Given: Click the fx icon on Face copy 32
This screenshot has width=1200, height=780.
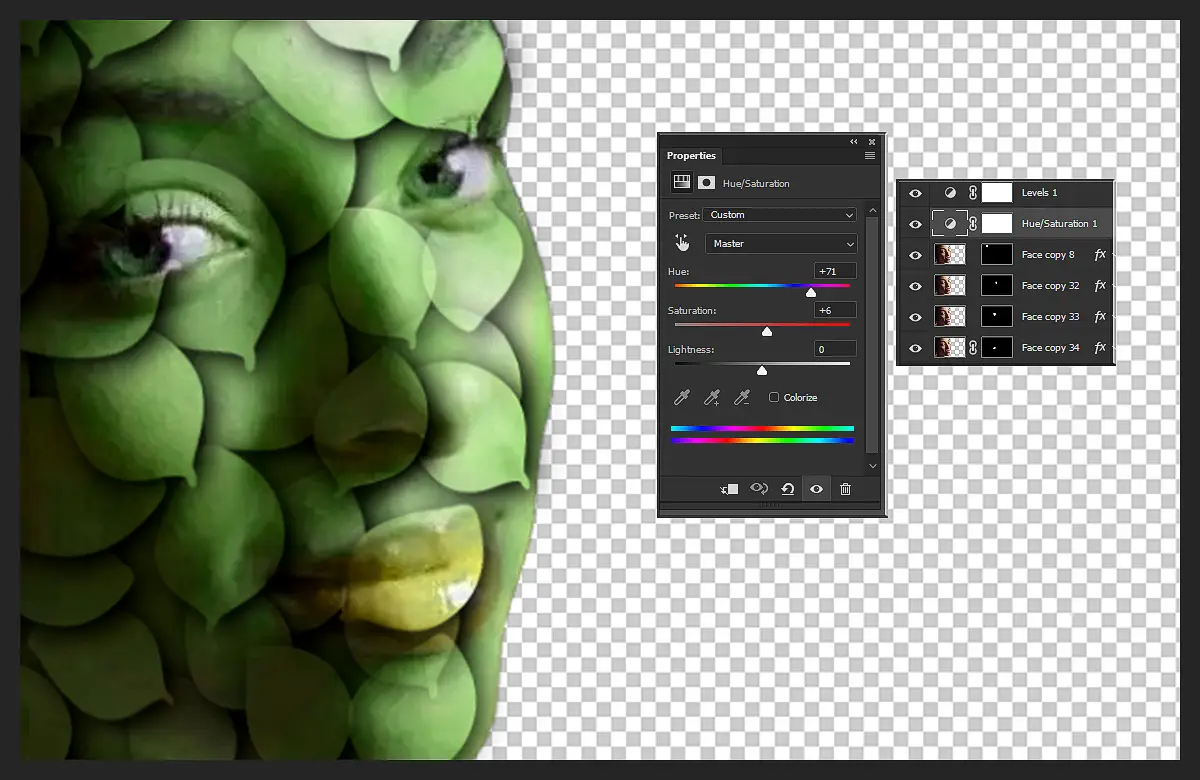Looking at the screenshot, I should click(x=1100, y=286).
